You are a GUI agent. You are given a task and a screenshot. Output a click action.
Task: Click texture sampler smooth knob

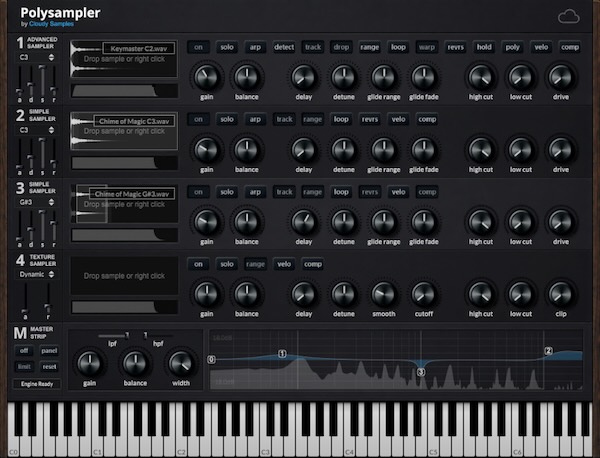[x=383, y=294]
